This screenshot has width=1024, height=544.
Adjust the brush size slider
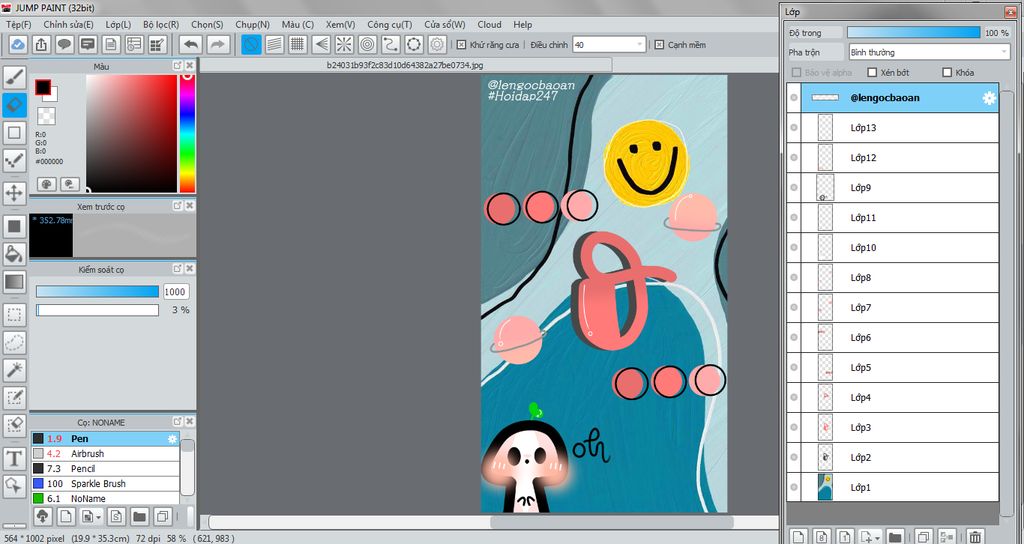point(97,291)
